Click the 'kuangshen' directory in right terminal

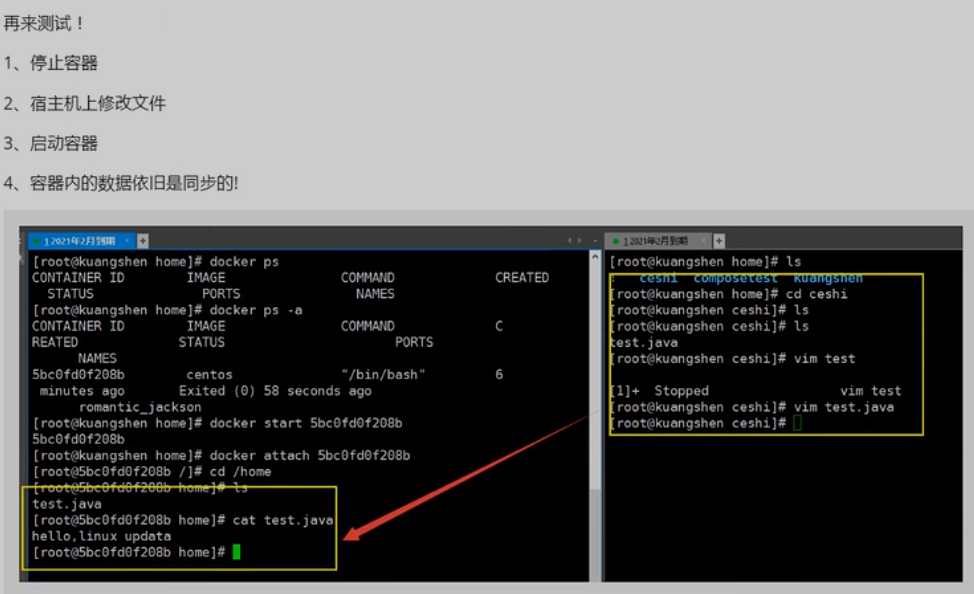828,278
